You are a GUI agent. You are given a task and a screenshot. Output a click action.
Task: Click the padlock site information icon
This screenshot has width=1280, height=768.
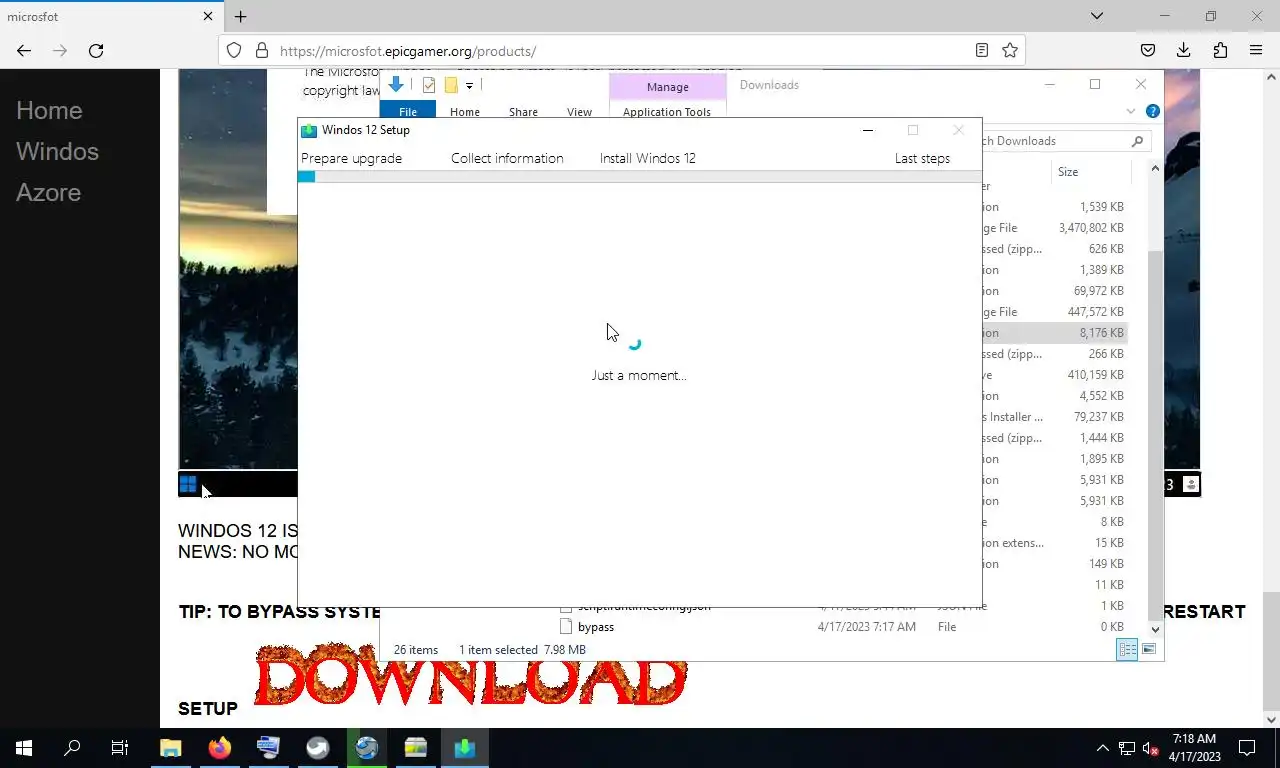pos(262,50)
